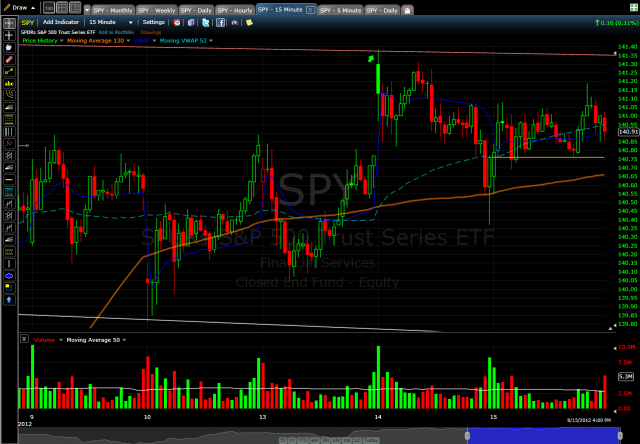The height and width of the screenshot is (444, 640).
Task: Open the green grid icon top-right
Action: (633, 8)
